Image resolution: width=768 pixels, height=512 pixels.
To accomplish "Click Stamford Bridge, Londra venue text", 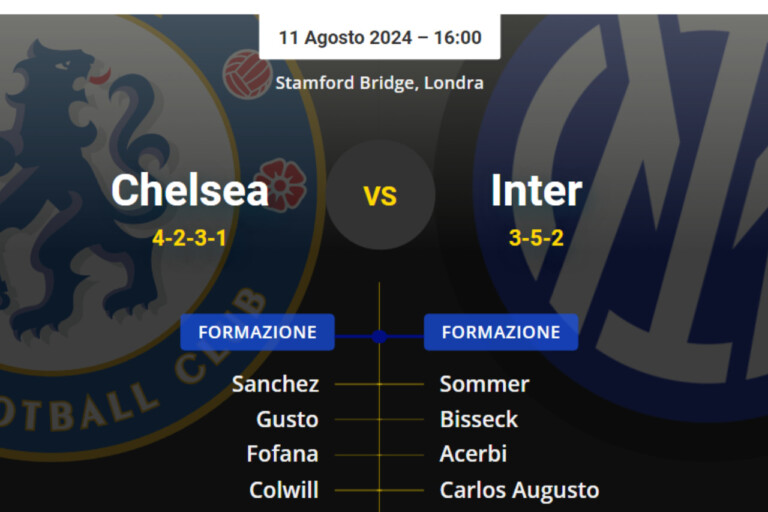I will click(380, 82).
